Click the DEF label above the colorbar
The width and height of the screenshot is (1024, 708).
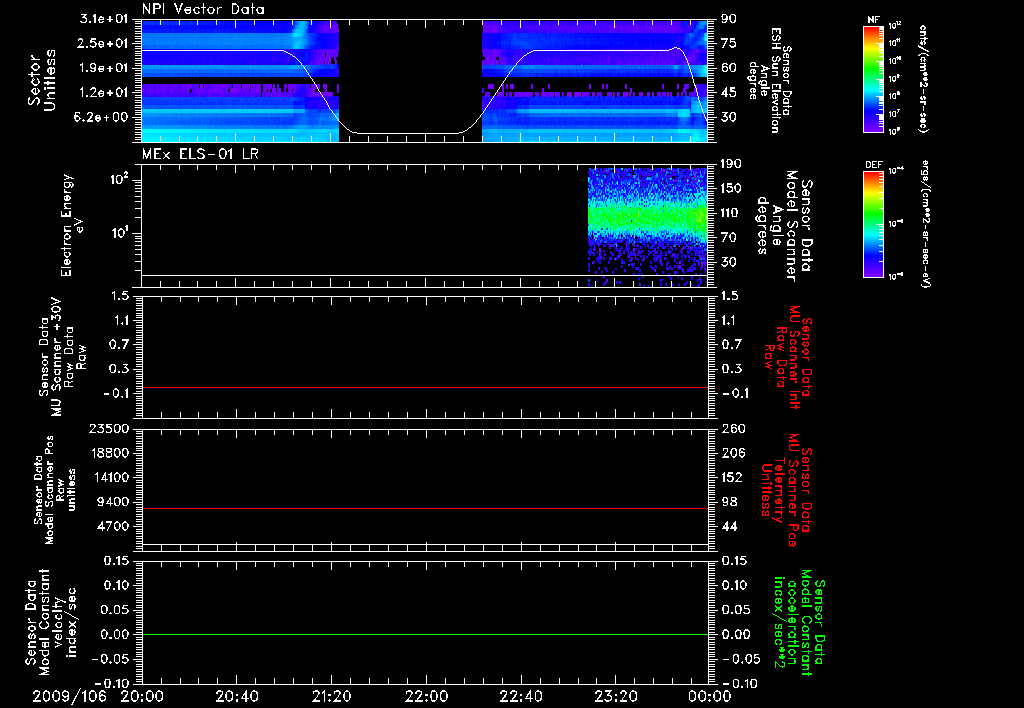tap(873, 165)
